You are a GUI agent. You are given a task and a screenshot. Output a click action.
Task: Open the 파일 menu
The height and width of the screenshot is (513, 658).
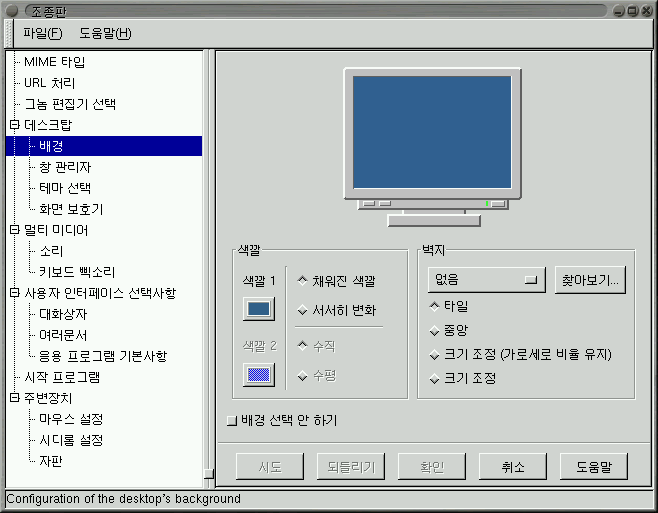pyautogui.click(x=42, y=33)
